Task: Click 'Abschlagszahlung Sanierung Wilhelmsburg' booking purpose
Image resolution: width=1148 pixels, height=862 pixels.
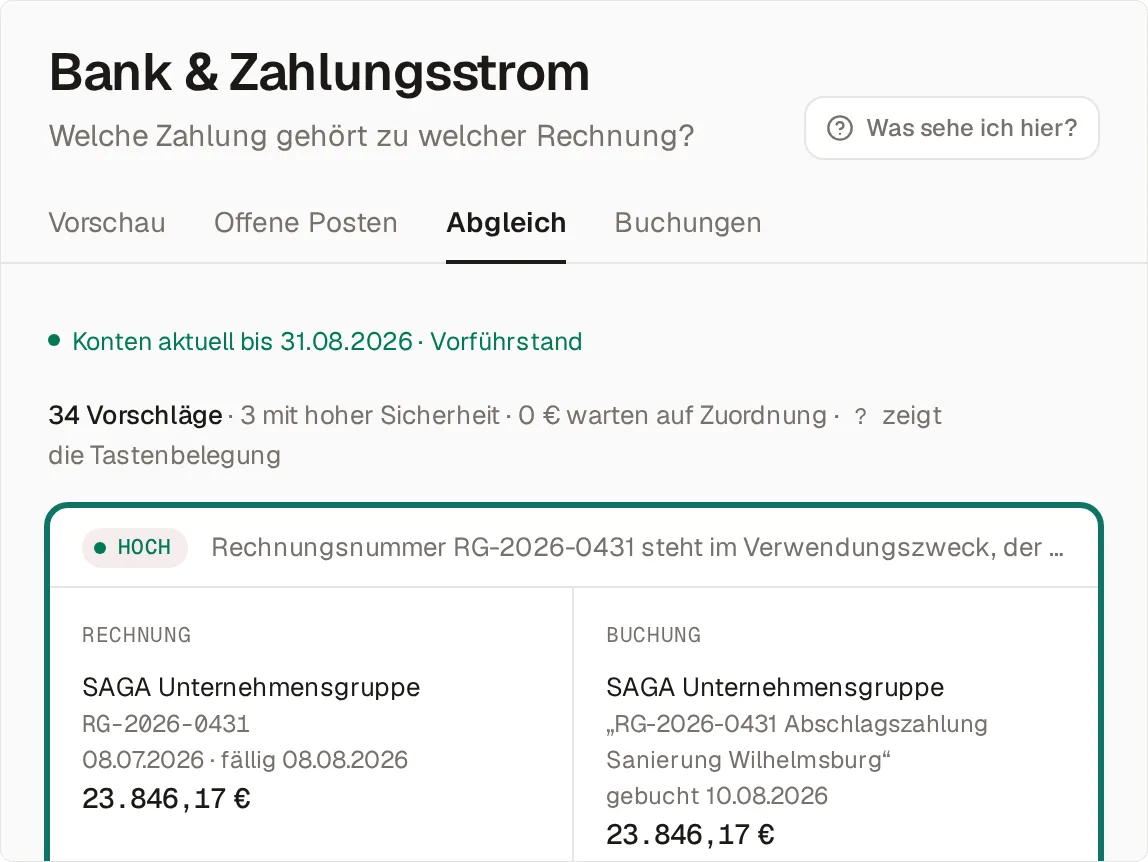Action: pyautogui.click(x=797, y=741)
